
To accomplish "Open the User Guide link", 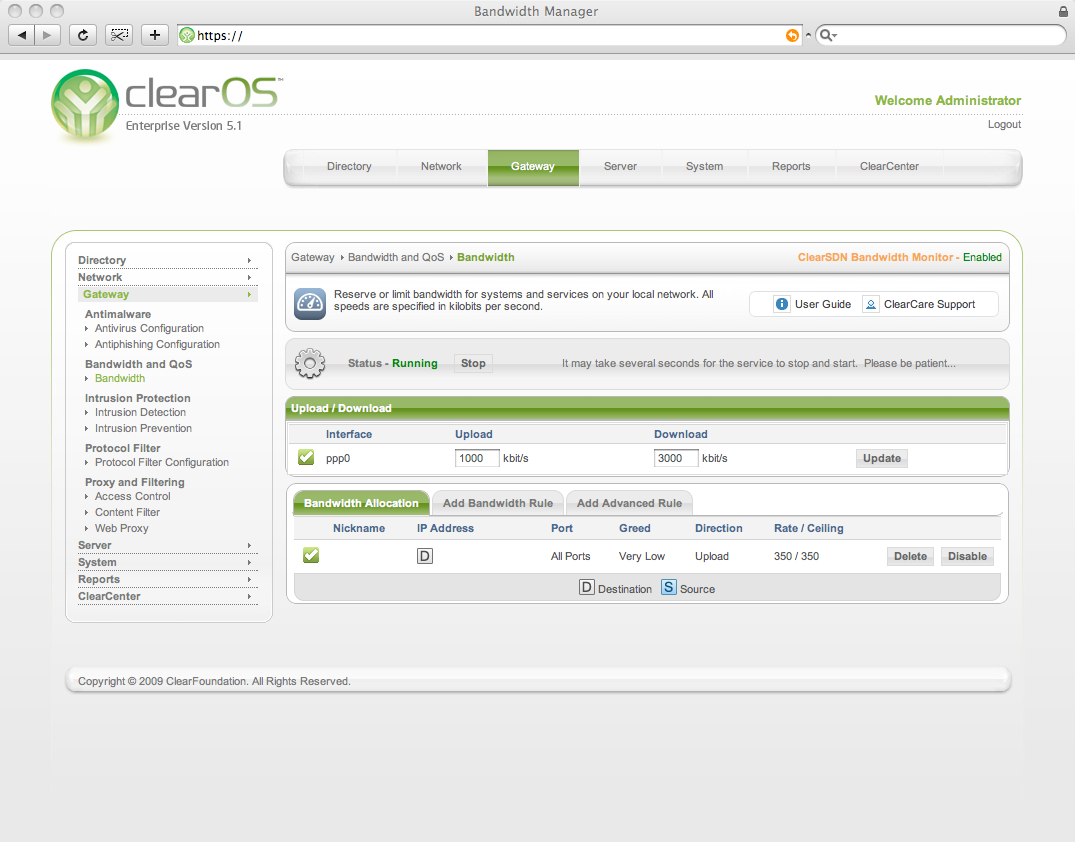I will click(x=823, y=304).
